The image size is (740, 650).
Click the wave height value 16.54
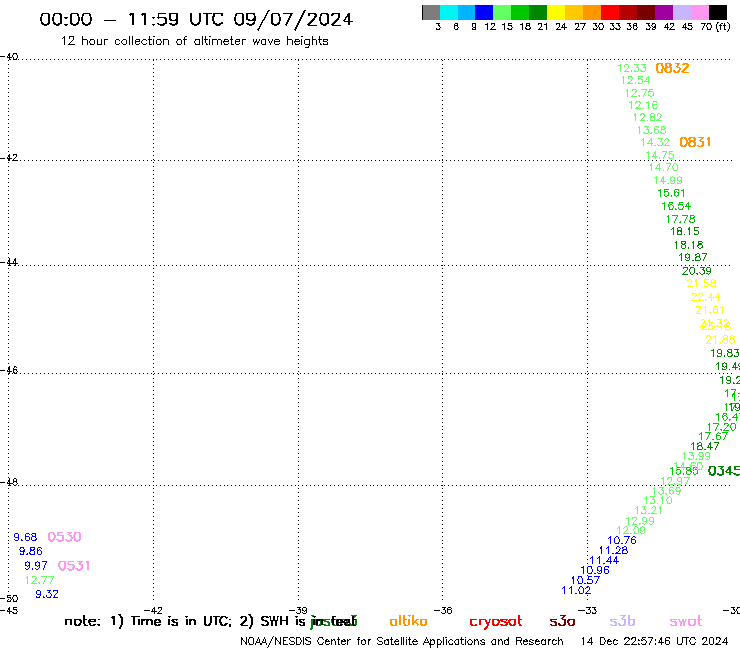click(676, 206)
